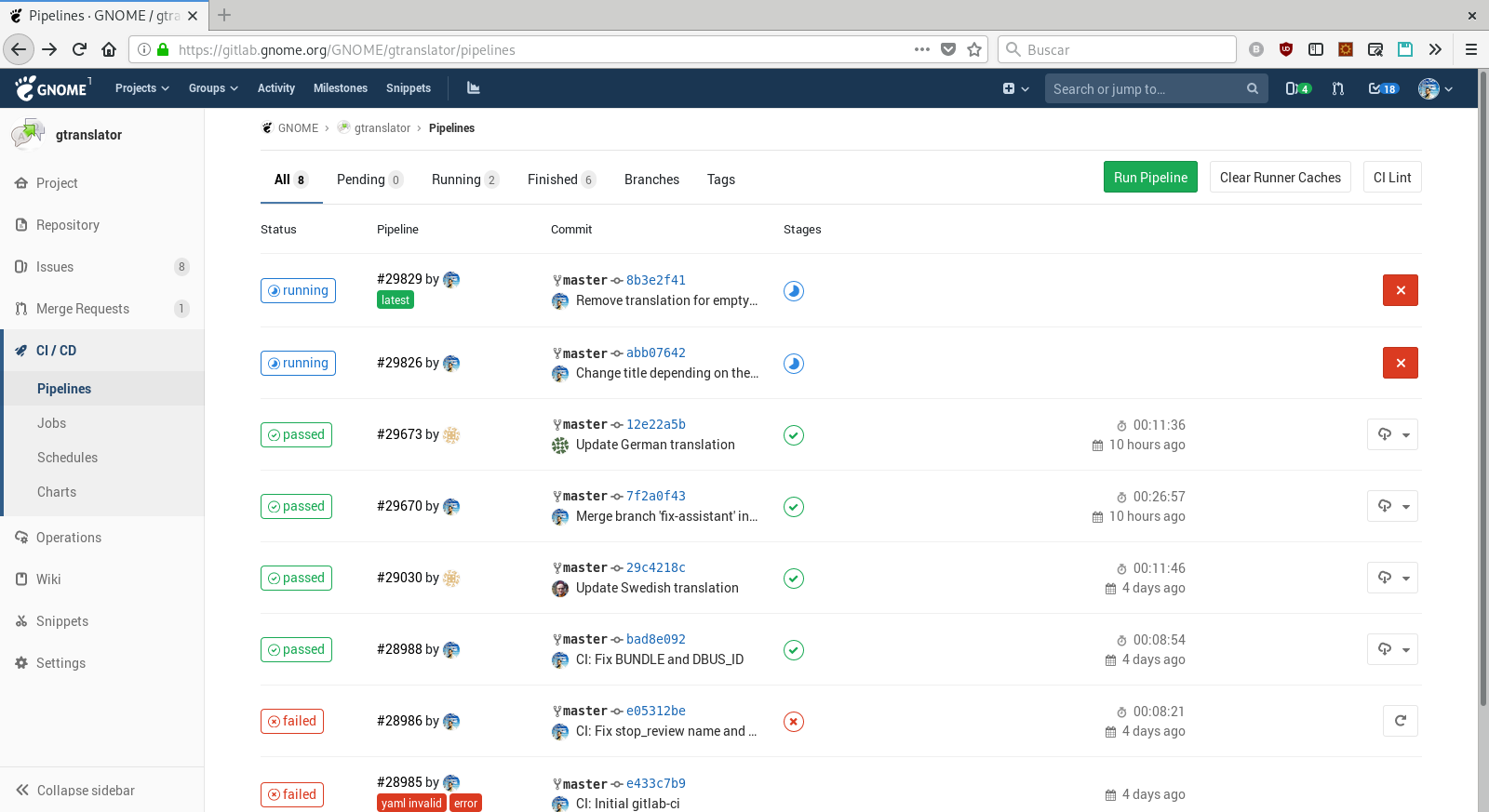The height and width of the screenshot is (812, 1489).
Task: Go to Activity in top navigation
Action: click(x=276, y=88)
